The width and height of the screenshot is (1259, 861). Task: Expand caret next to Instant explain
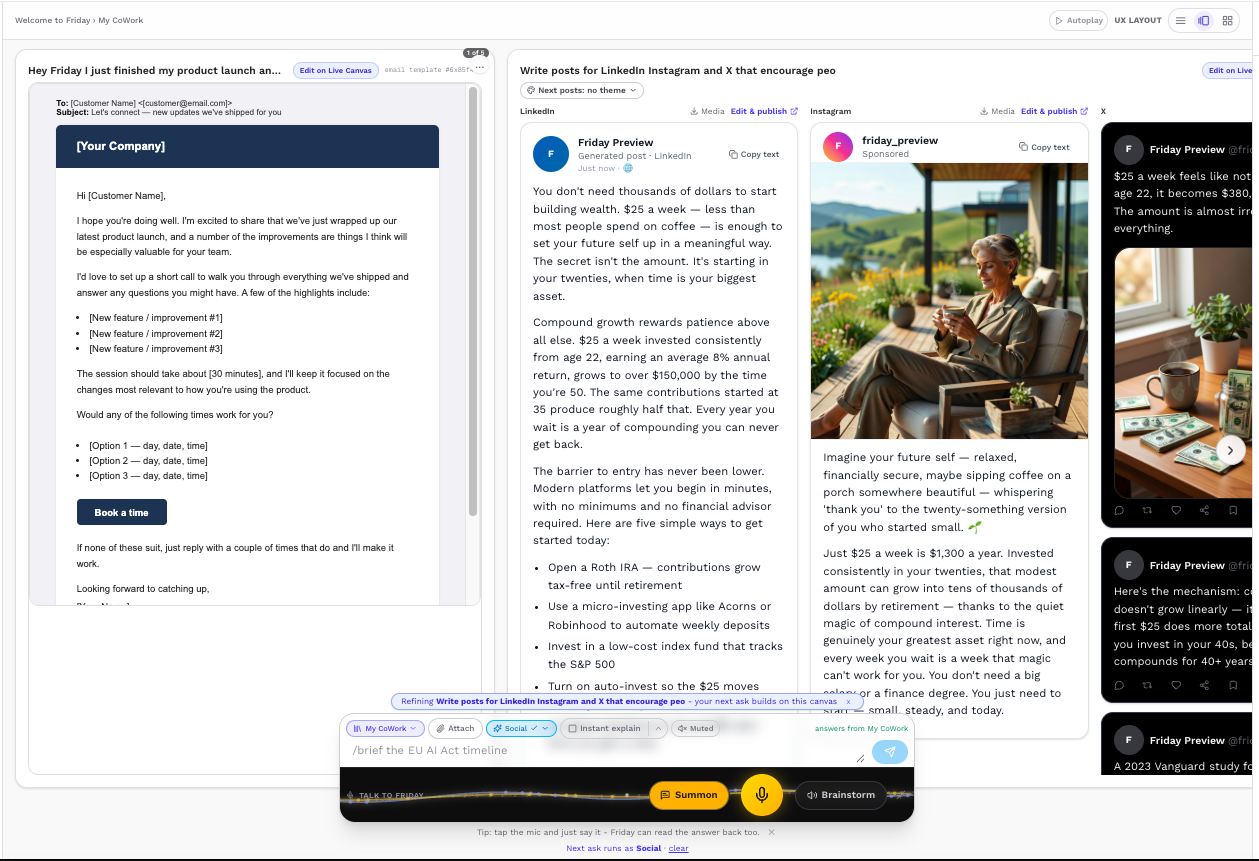tap(658, 728)
